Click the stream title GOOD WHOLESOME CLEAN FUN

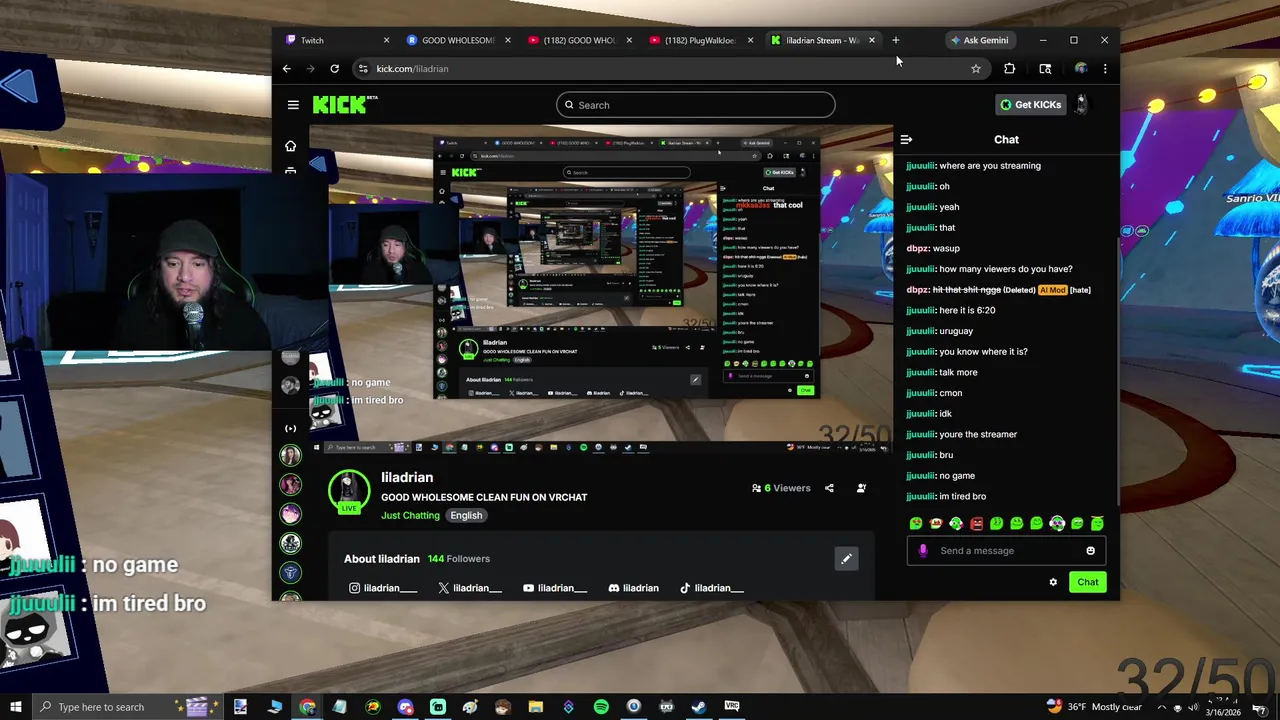[484, 497]
